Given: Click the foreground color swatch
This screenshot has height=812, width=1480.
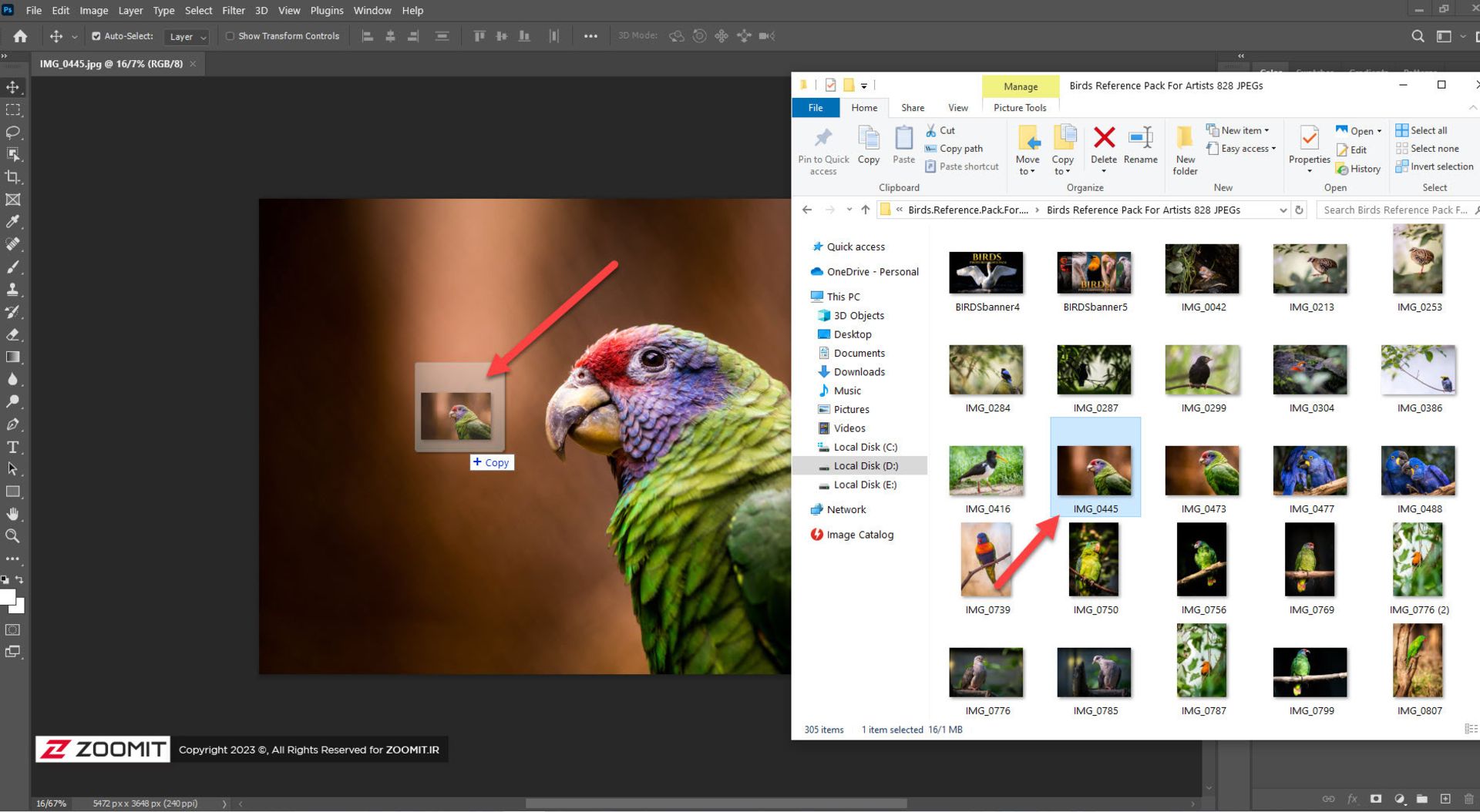Looking at the screenshot, I should 7,597.
